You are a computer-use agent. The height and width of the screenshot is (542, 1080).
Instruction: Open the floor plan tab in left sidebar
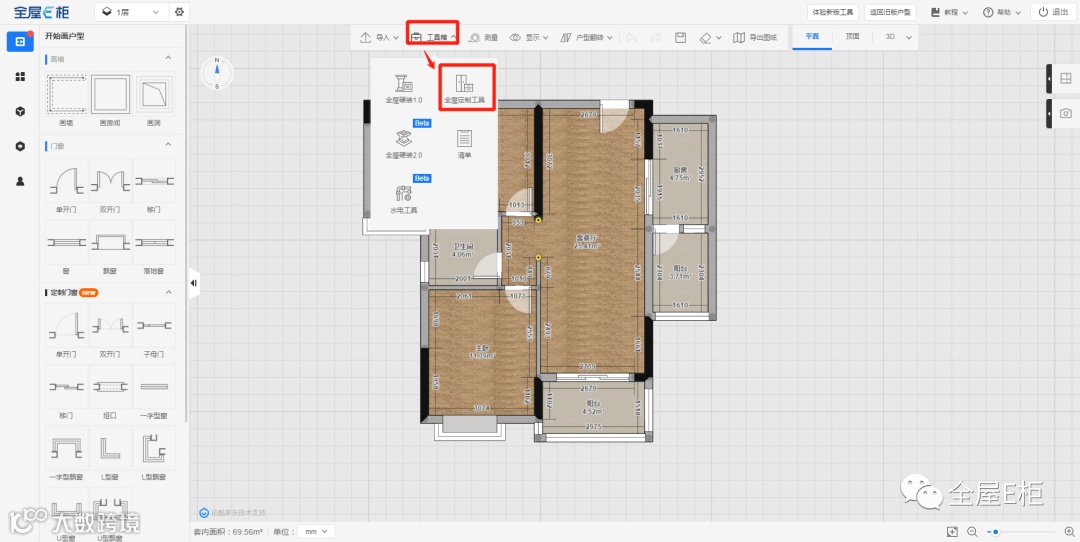click(20, 41)
